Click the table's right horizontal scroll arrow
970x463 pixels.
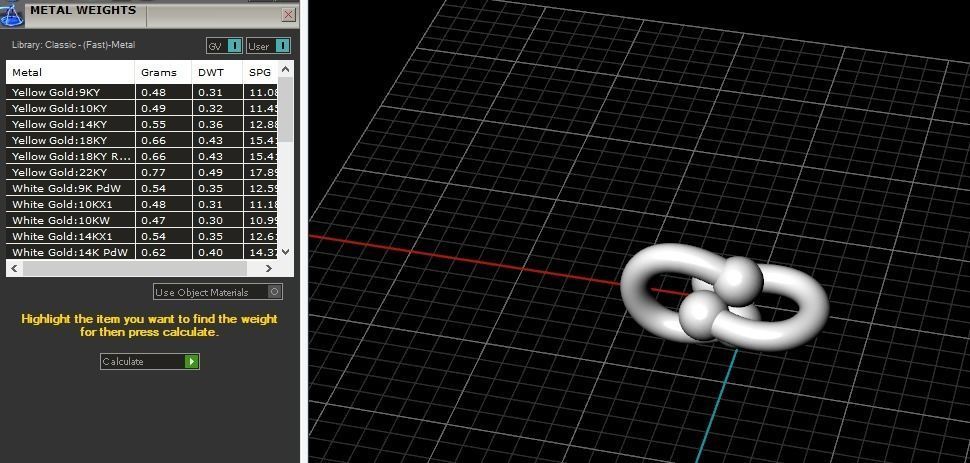point(268,269)
